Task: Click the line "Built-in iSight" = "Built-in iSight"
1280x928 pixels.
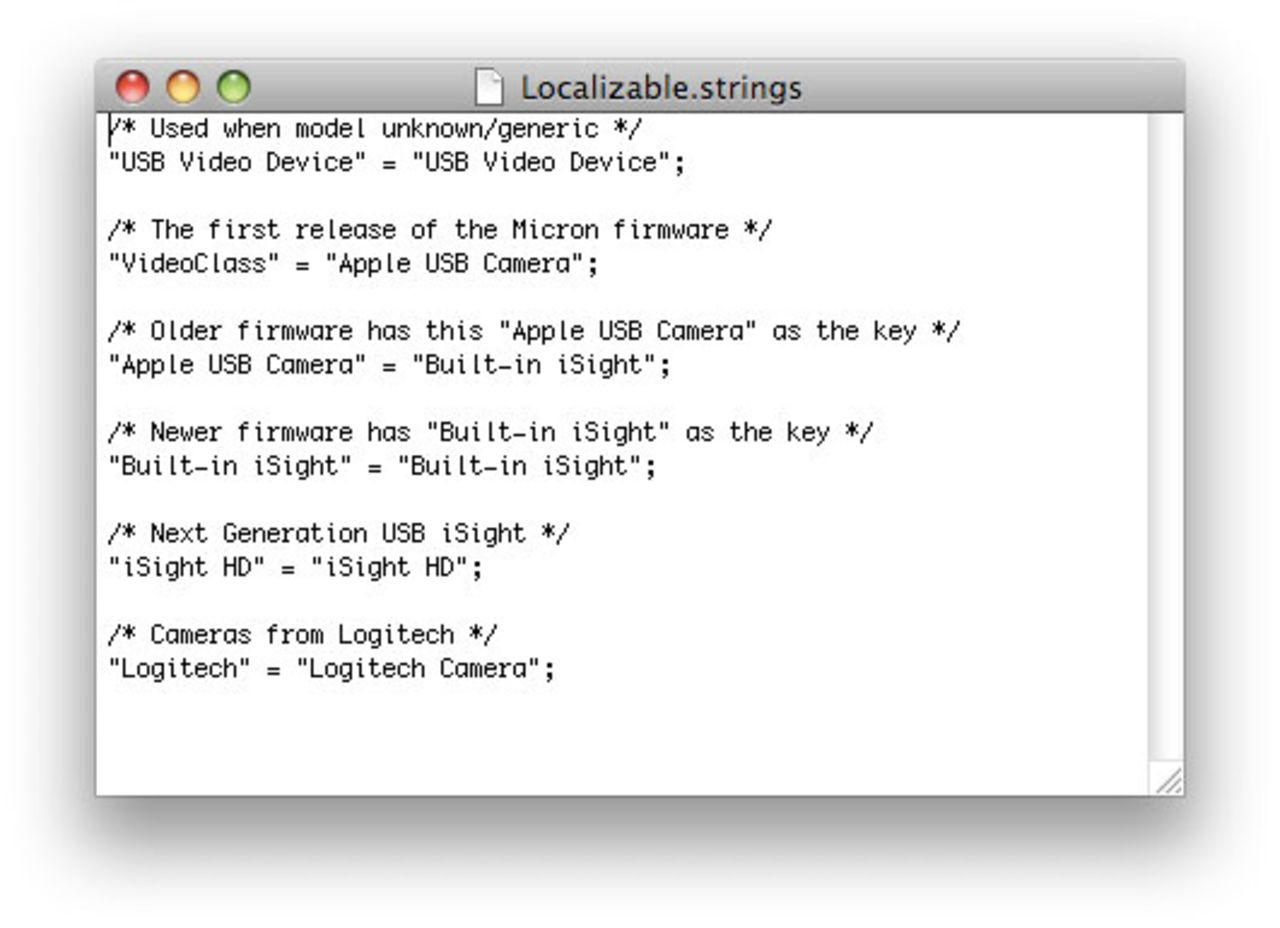Action: pyautogui.click(x=381, y=466)
